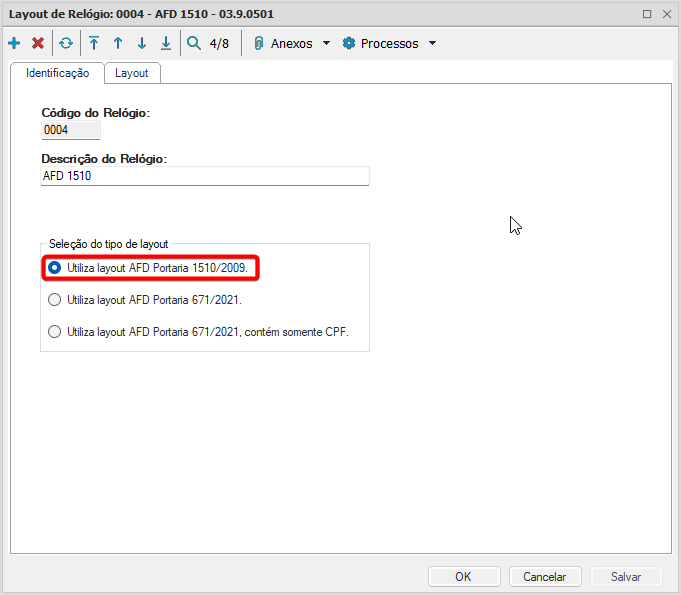This screenshot has width=681, height=595.
Task: Switch to the Layout tab
Action: 132,73
